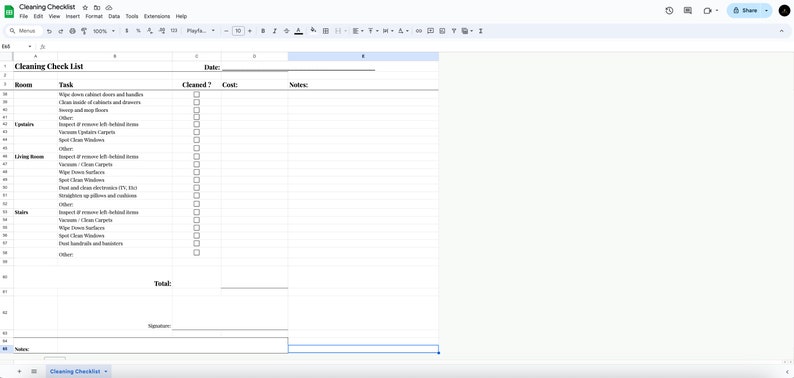Screen dimensions: 794x378
Task: Expand the Share options arrow
Action: (x=766, y=11)
